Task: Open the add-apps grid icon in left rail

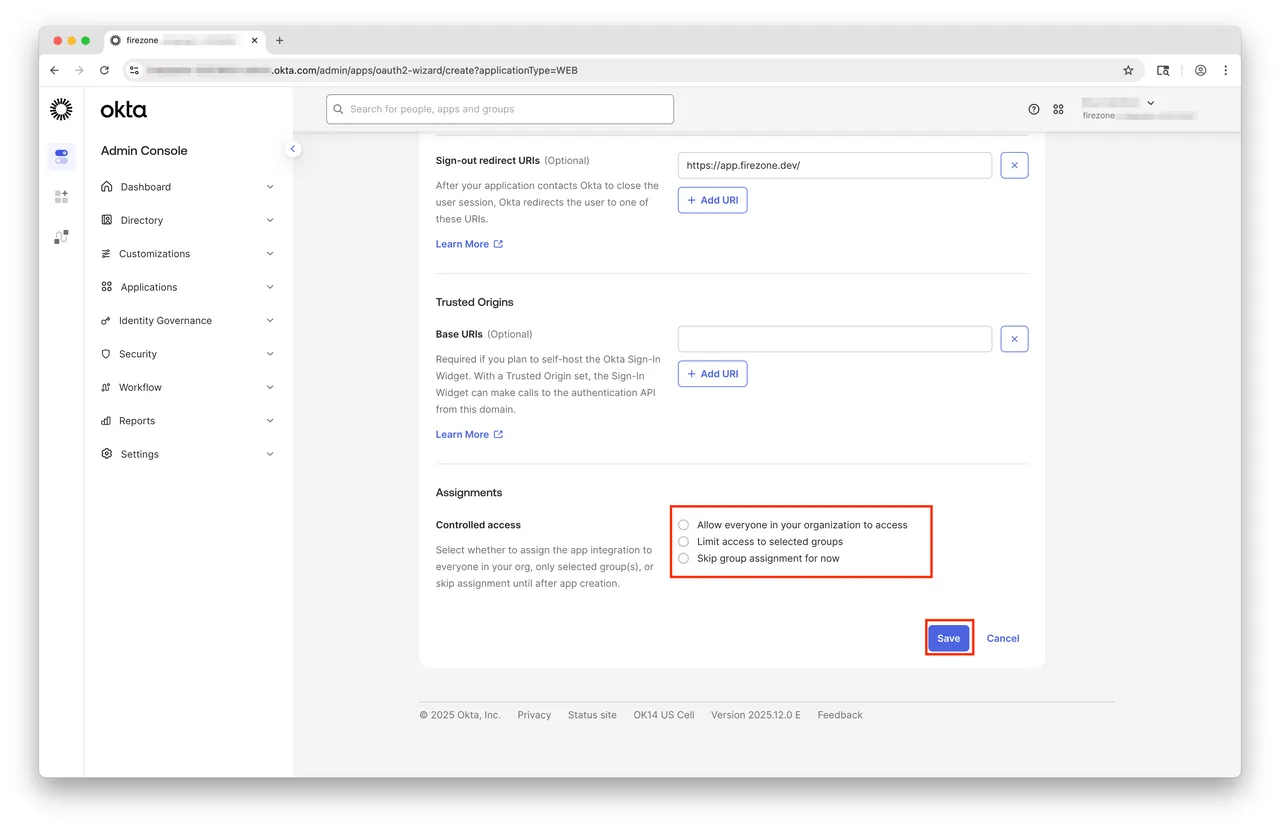Action: [x=61, y=197]
